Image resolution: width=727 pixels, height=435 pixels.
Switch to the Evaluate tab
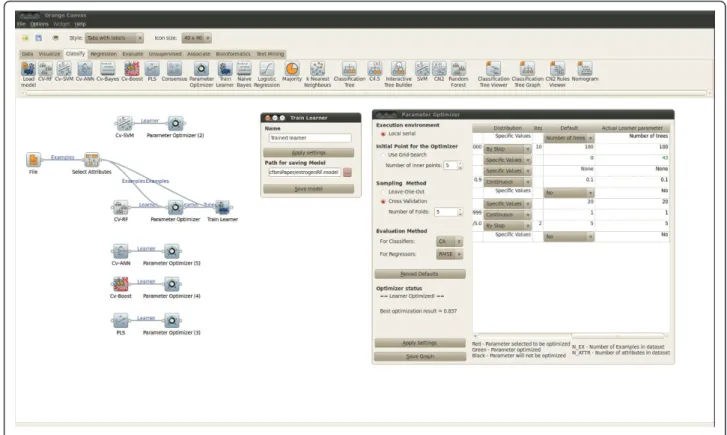pos(133,54)
